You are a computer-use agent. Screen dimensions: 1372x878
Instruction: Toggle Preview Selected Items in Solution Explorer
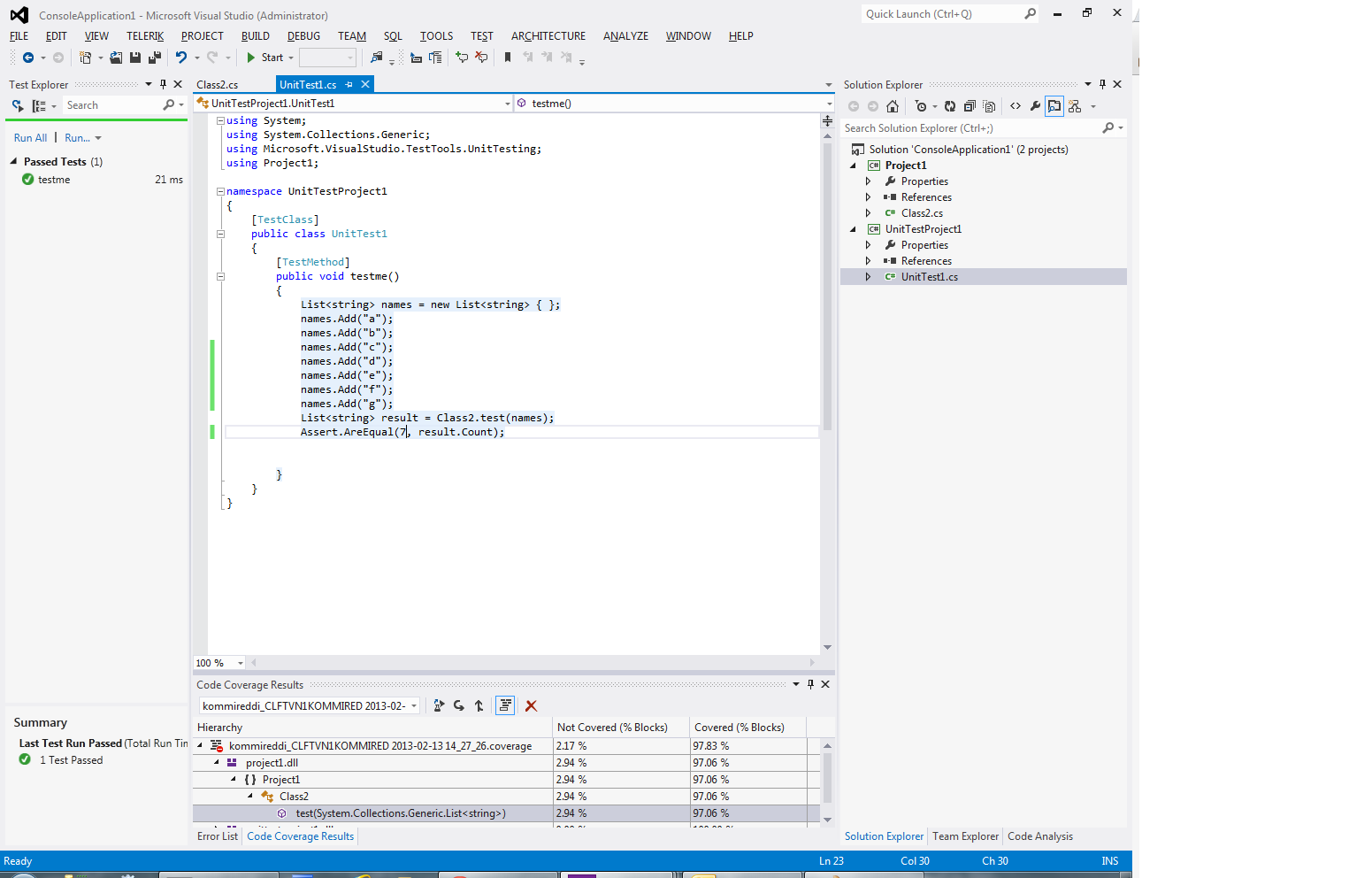click(1054, 106)
